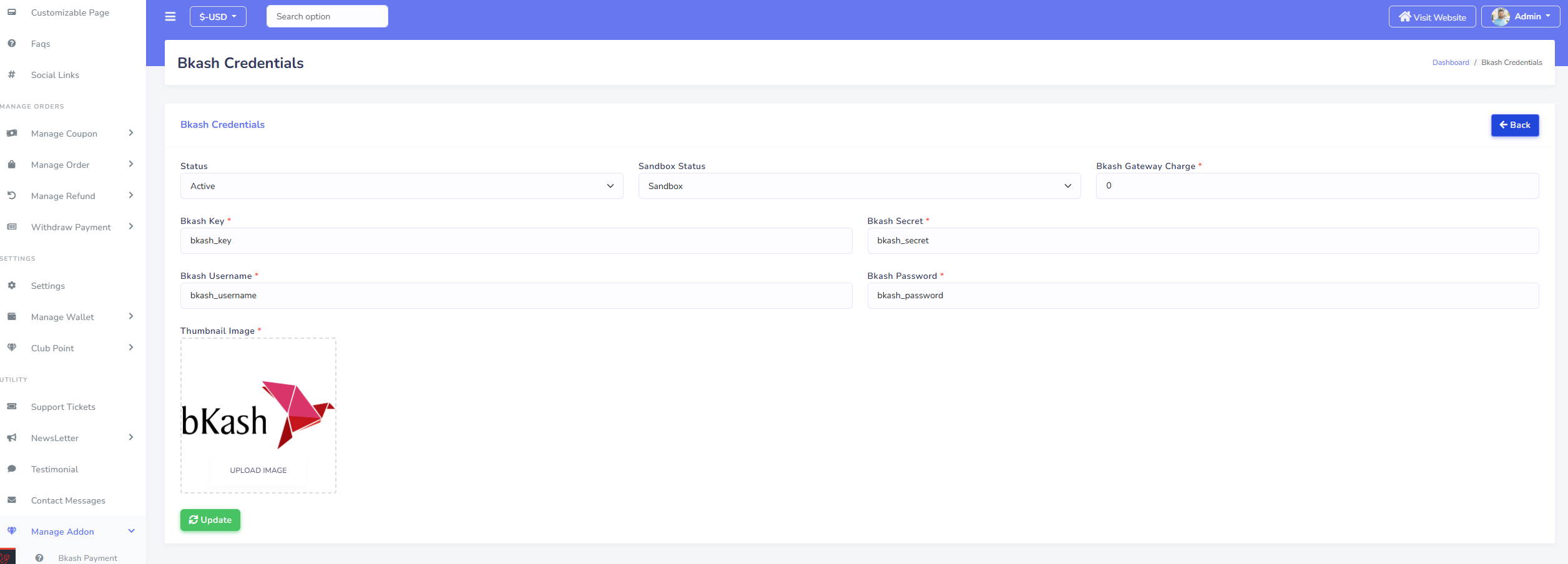
Task: Click the Manage Wallet icon
Action: pyautogui.click(x=12, y=316)
